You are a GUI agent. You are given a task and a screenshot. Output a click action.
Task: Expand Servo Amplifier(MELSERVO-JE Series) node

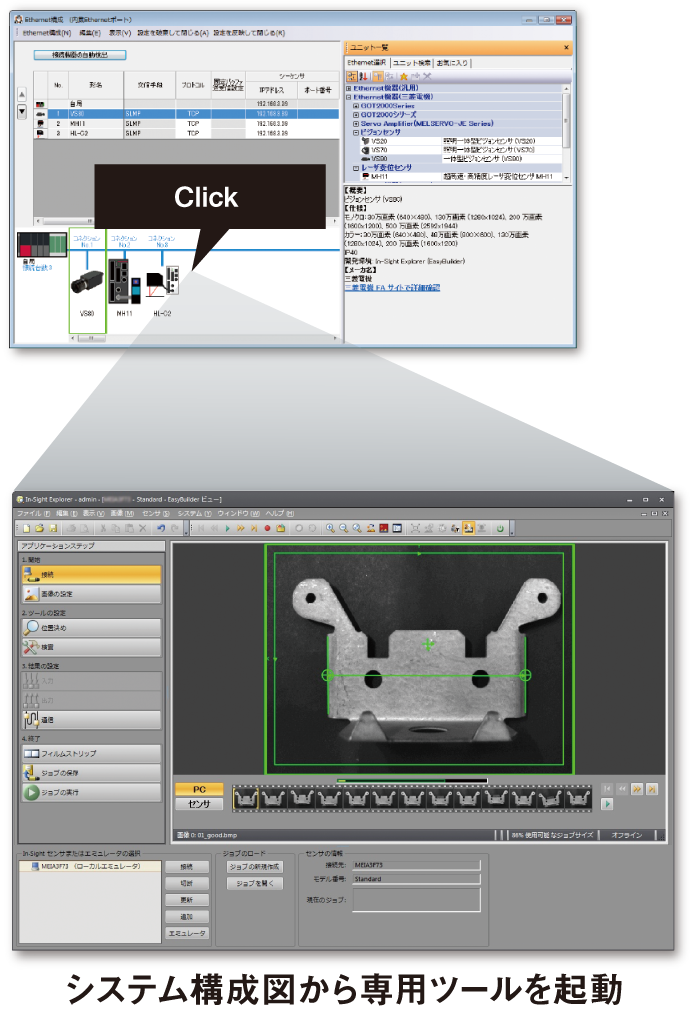pos(356,124)
